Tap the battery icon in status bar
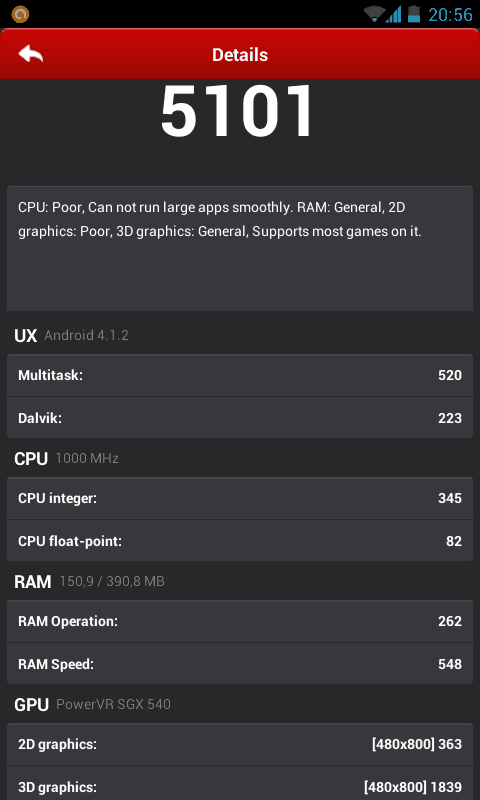Image resolution: width=480 pixels, height=800 pixels. [x=414, y=14]
